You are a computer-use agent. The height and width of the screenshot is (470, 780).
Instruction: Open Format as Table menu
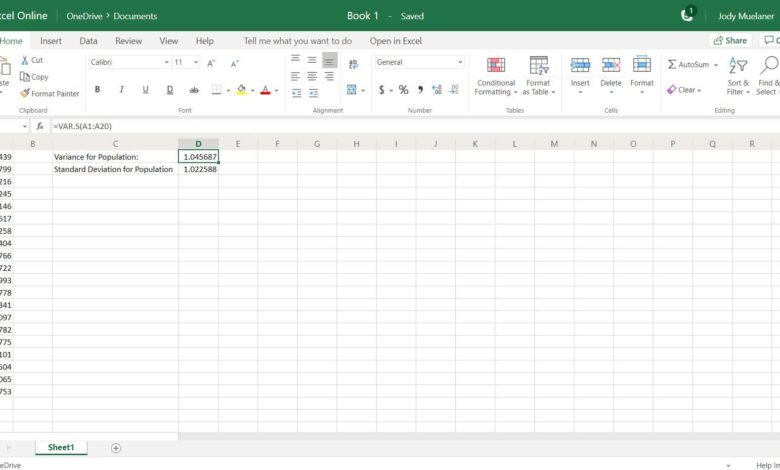[539, 76]
